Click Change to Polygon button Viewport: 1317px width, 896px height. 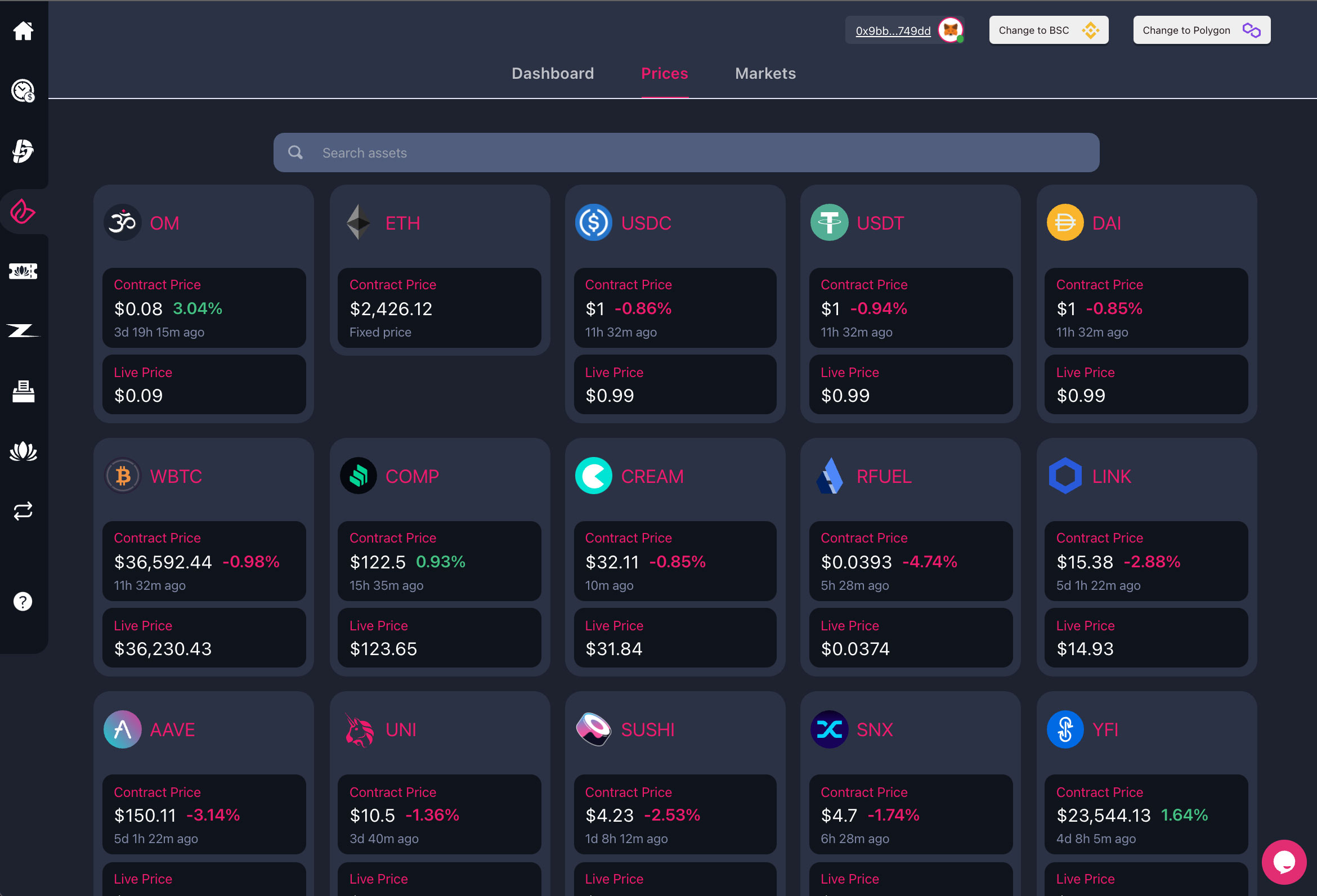[1202, 30]
